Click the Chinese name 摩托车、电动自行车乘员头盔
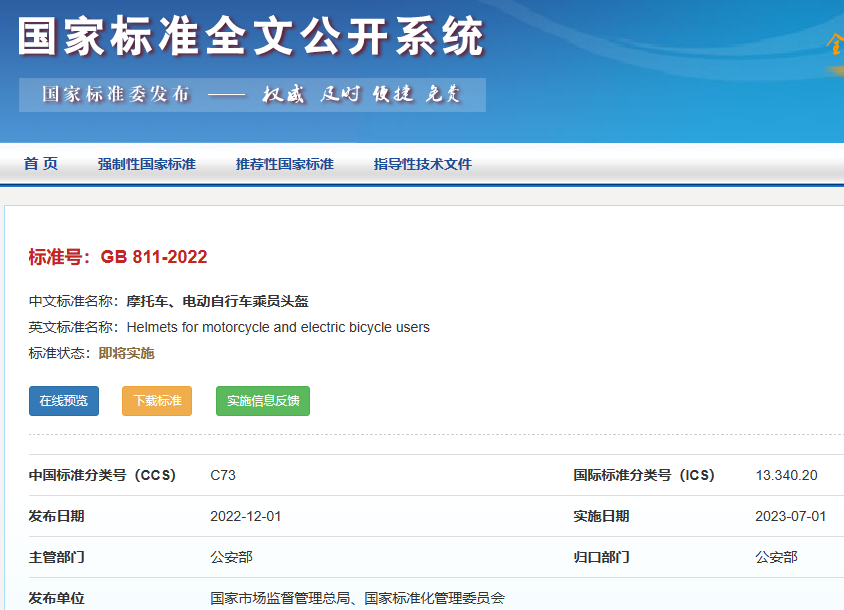This screenshot has width=844, height=610. click(217, 301)
